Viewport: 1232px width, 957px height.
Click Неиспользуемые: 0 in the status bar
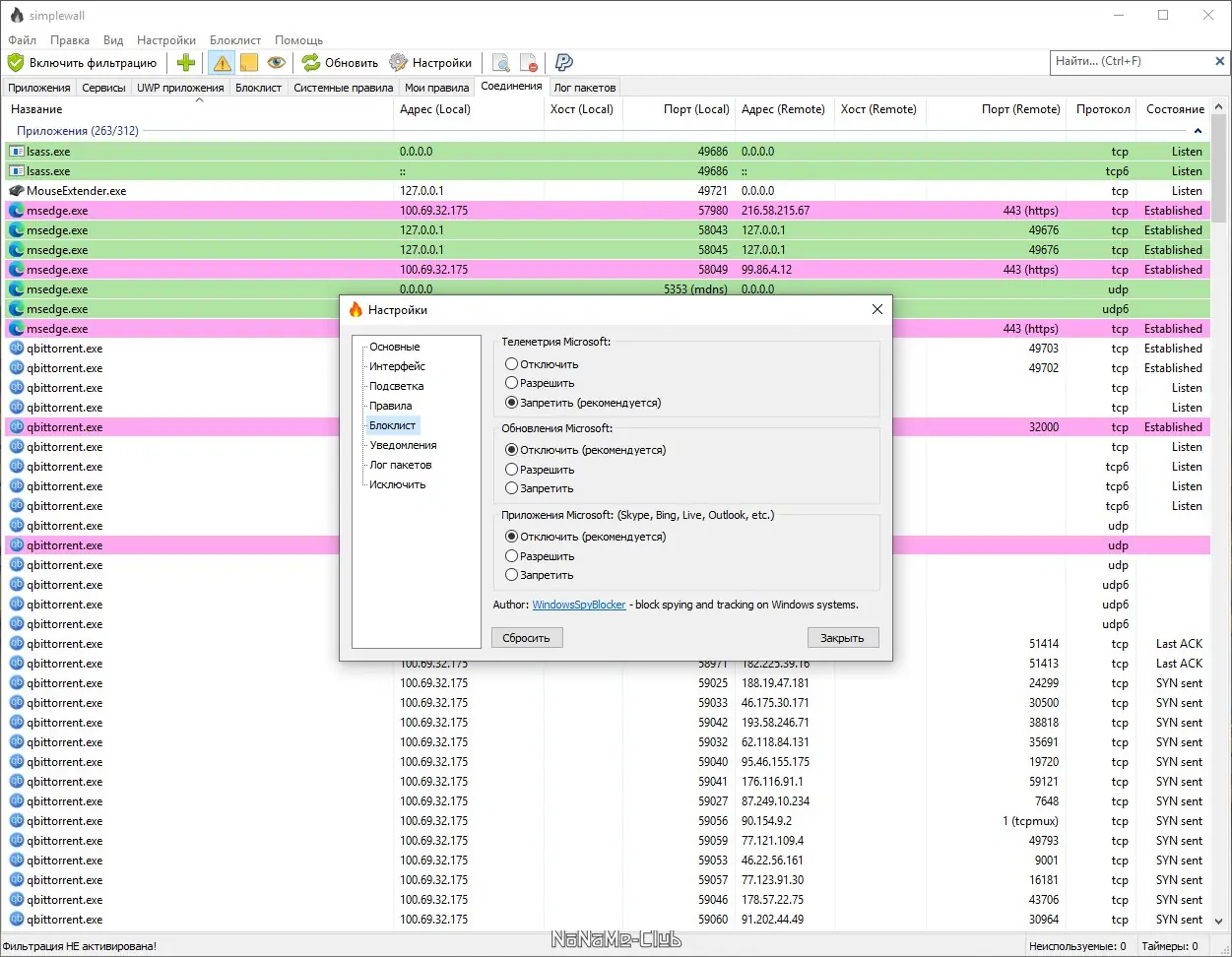[1077, 946]
